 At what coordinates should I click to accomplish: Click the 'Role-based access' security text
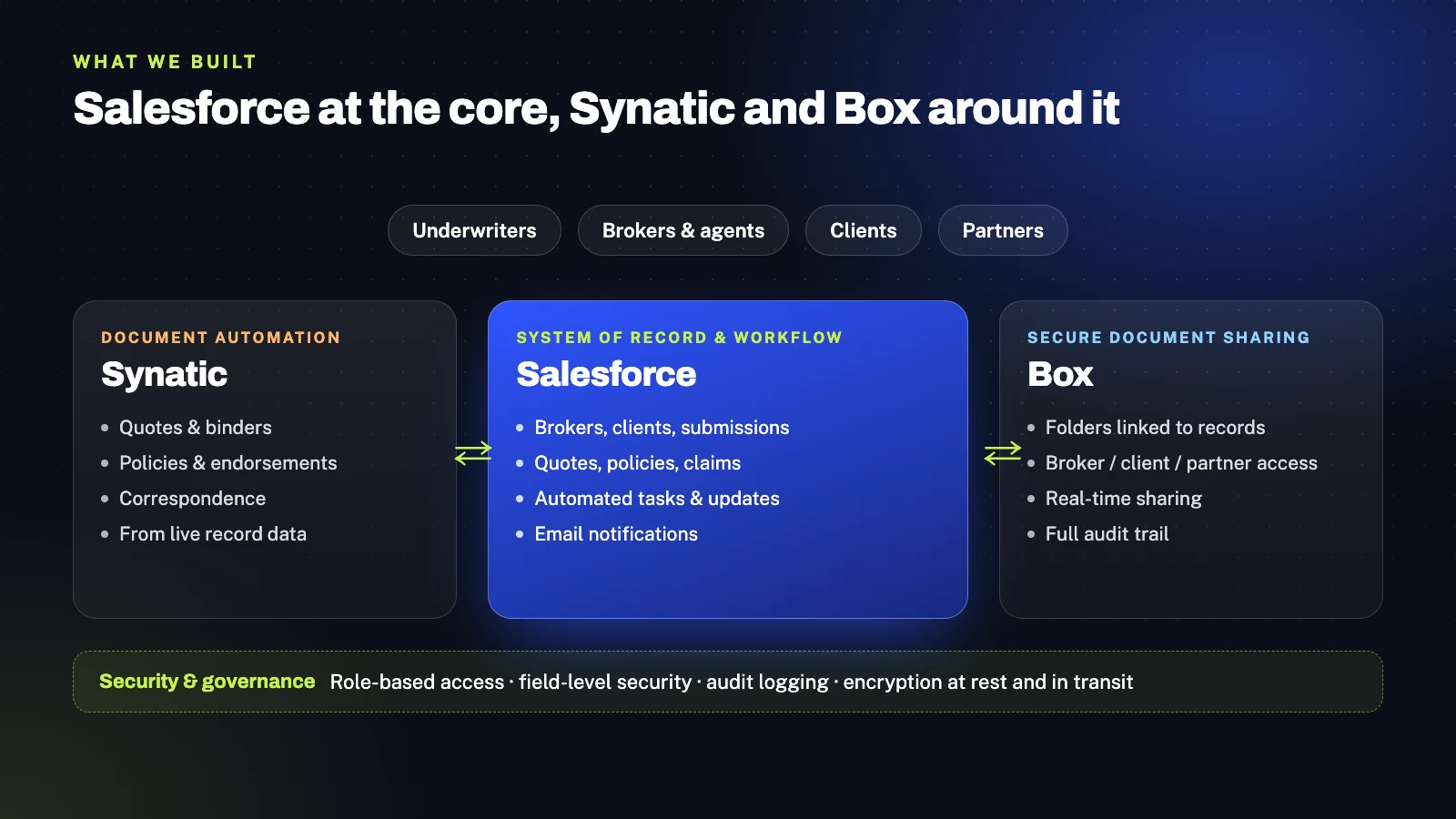point(417,682)
